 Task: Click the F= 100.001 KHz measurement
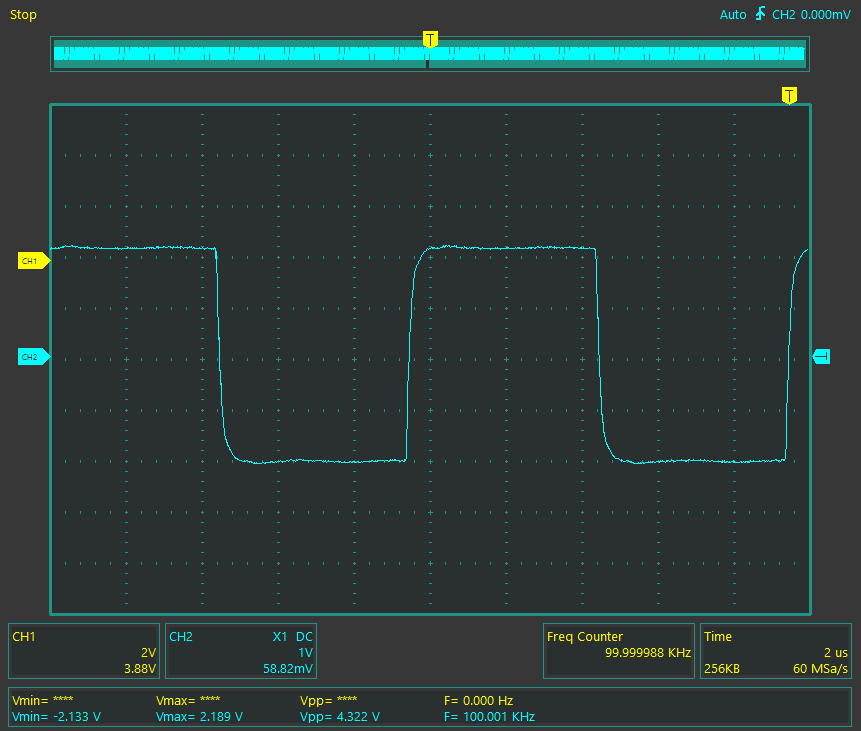coord(489,717)
